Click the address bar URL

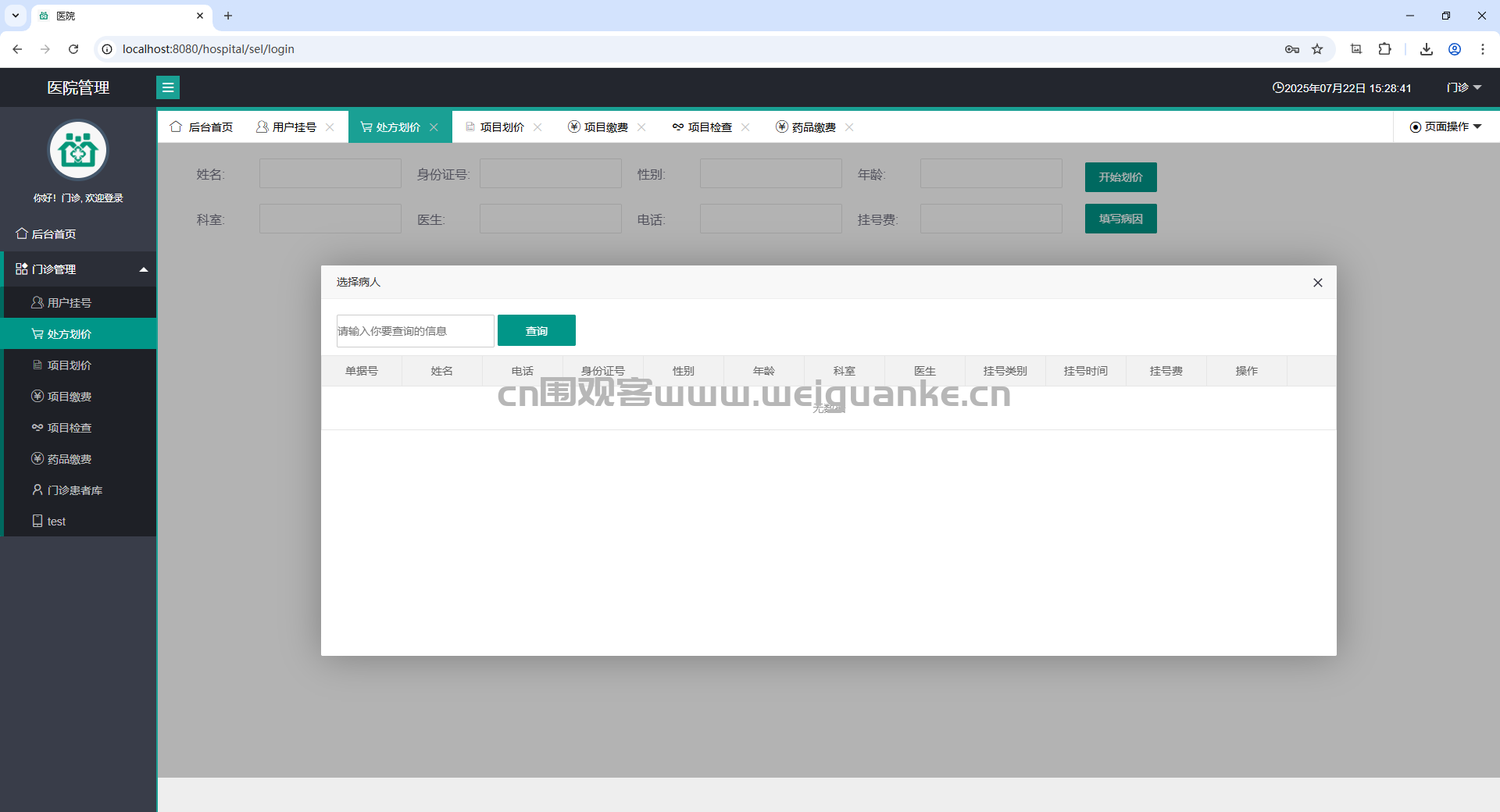209,49
